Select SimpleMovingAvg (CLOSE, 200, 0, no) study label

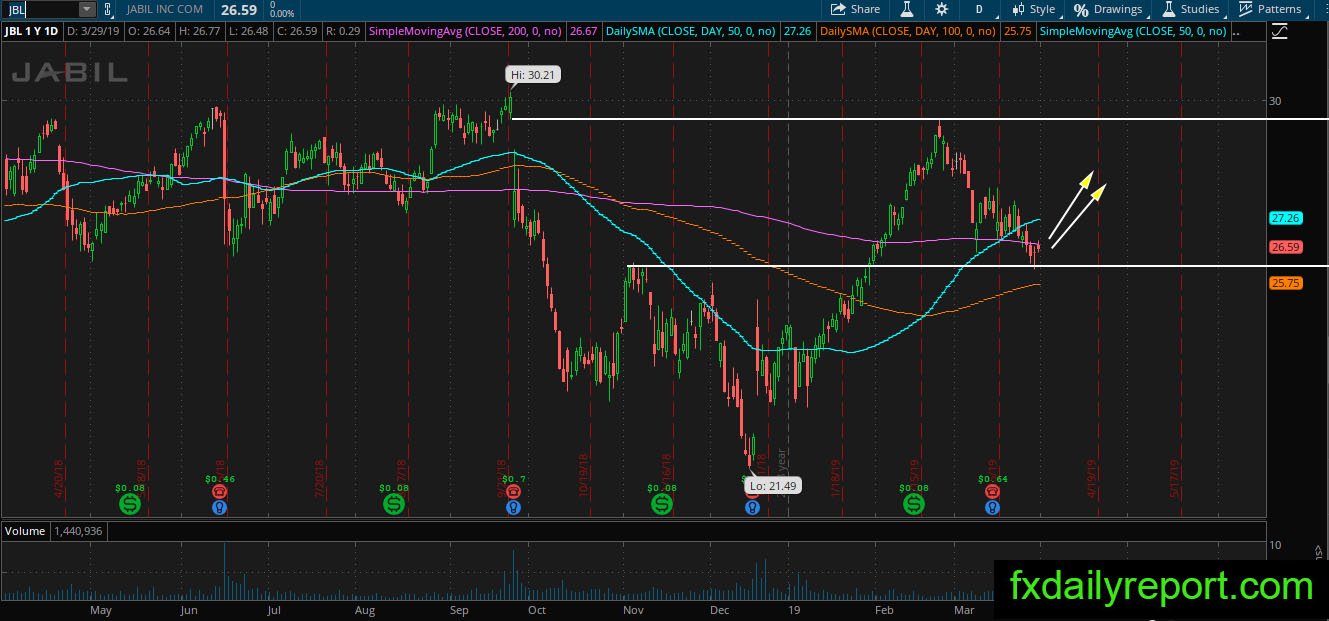[x=466, y=32]
